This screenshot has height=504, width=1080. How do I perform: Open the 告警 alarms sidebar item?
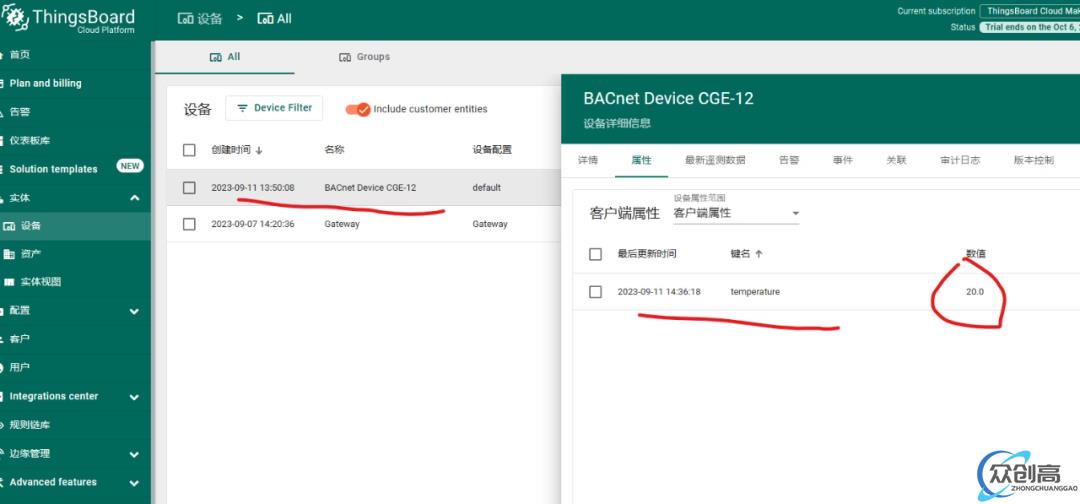coord(19,112)
